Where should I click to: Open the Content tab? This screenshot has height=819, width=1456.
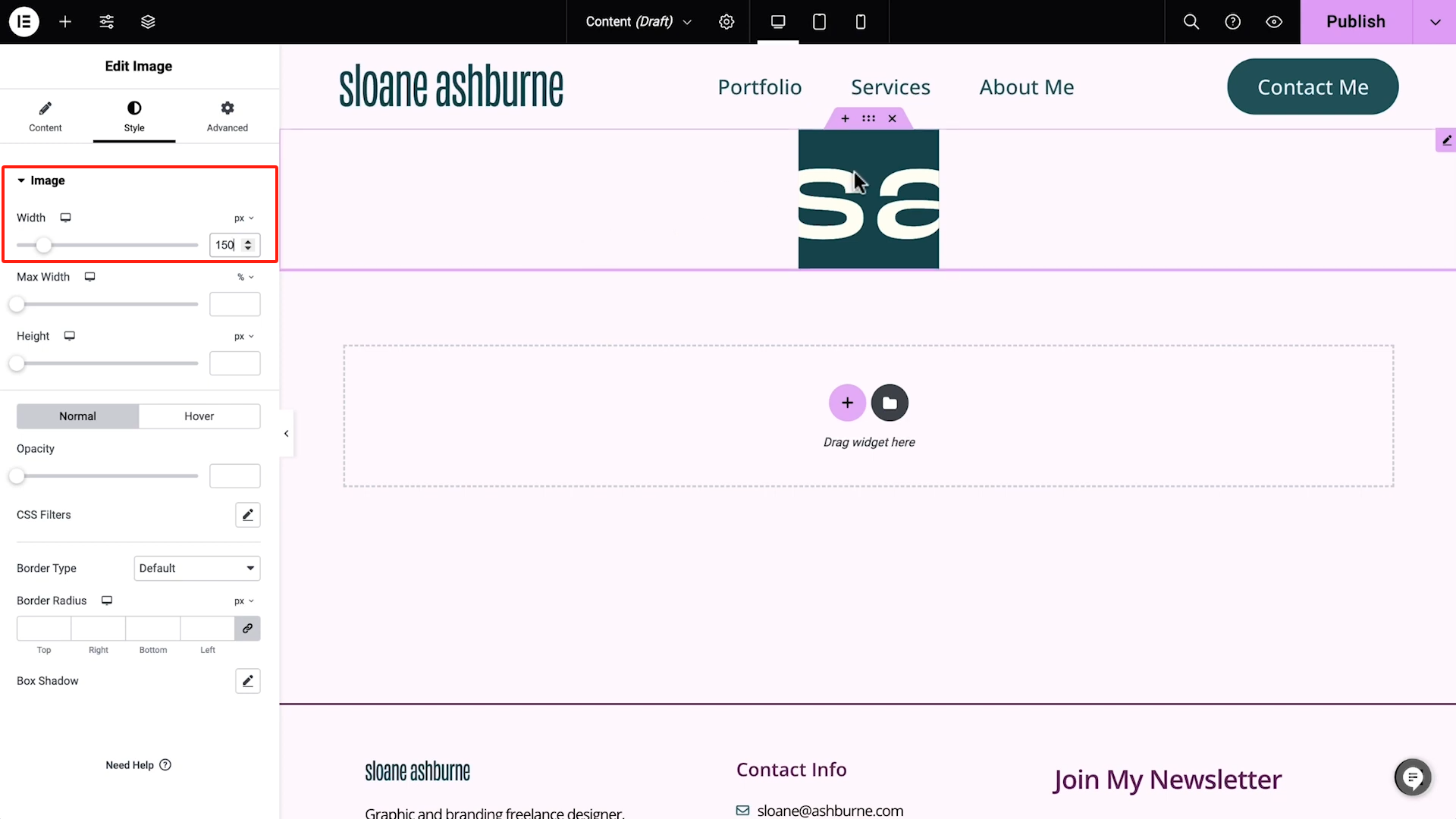coord(45,116)
